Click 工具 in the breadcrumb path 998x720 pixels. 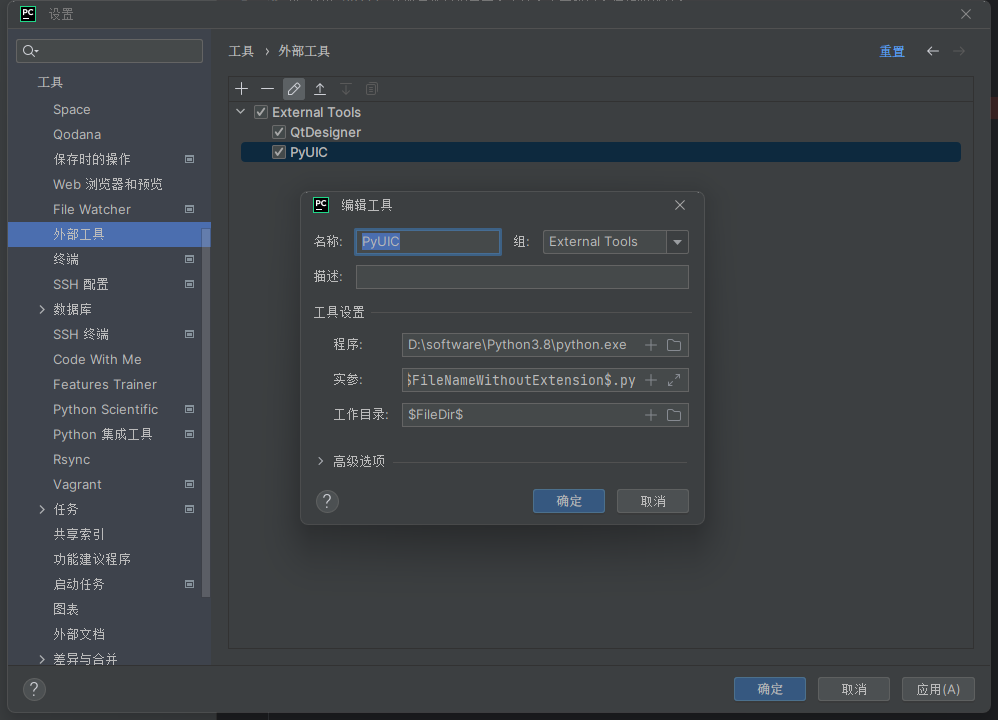click(241, 51)
